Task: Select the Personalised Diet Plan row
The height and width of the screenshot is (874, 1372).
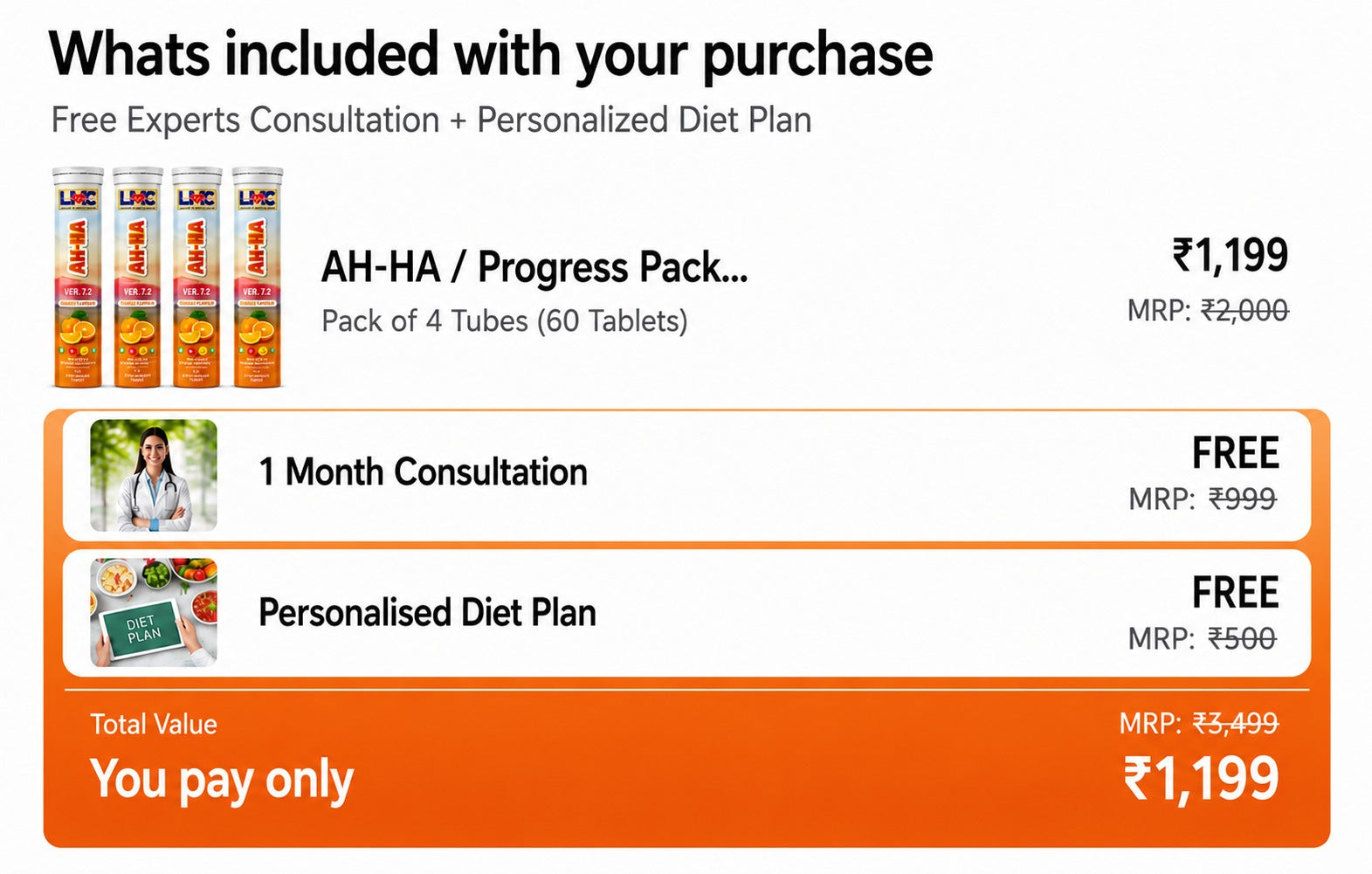Action: [686, 613]
